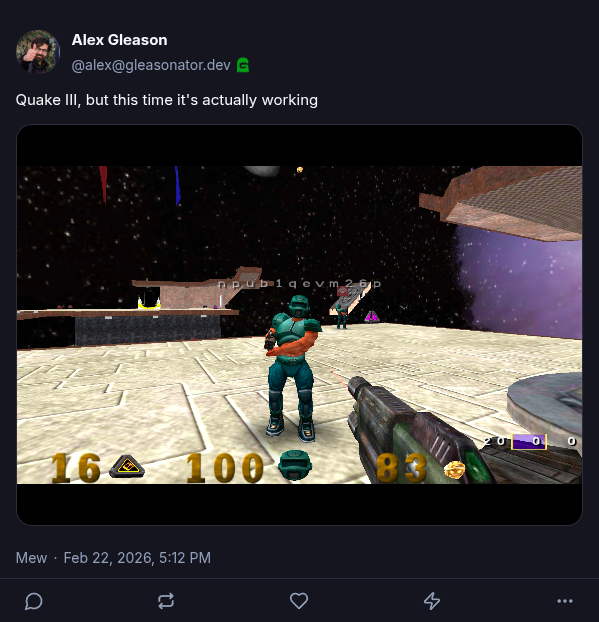Screen dimensions: 599x622
Task: Click the ammo warning triangle icon
Action: pyautogui.click(x=127, y=466)
